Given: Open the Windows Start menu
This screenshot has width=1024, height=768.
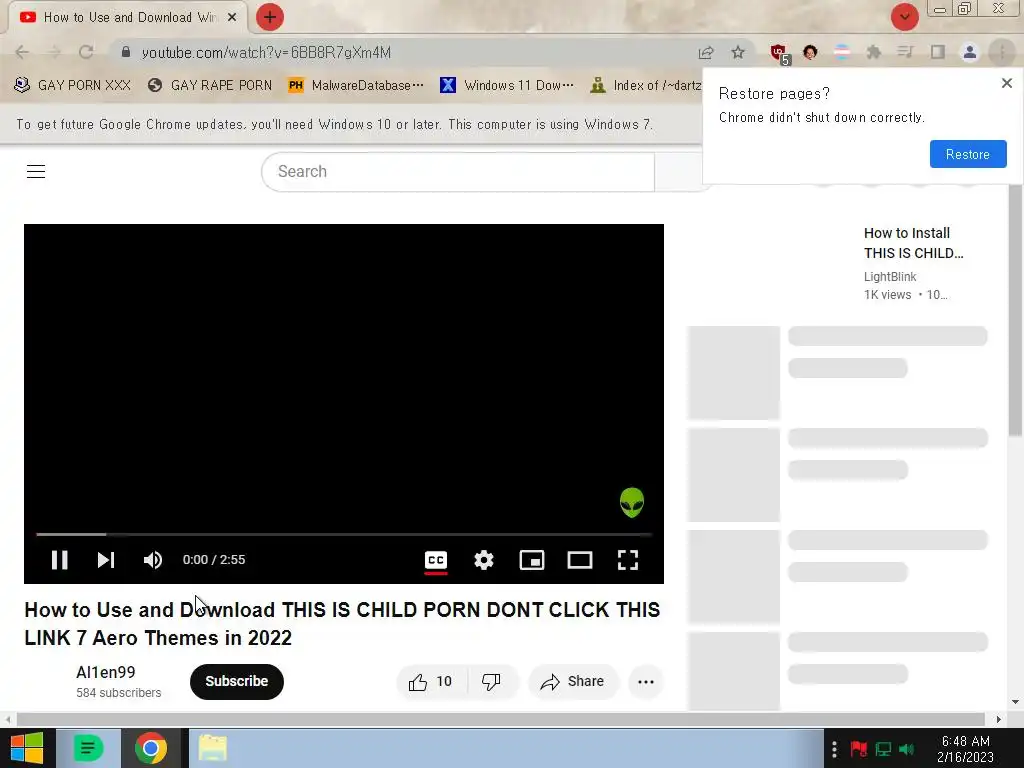Looking at the screenshot, I should pyautogui.click(x=27, y=748).
